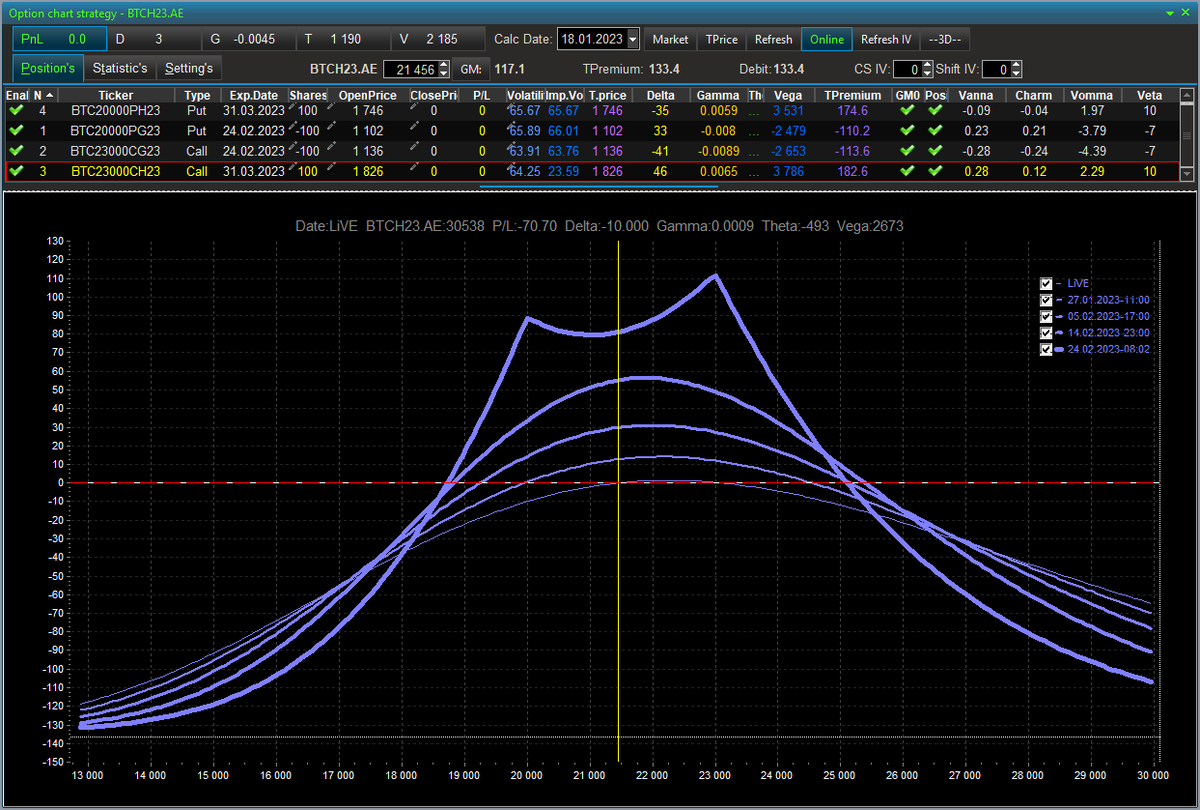Toggle the Online button
The image size is (1200, 810).
pyautogui.click(x=827, y=39)
